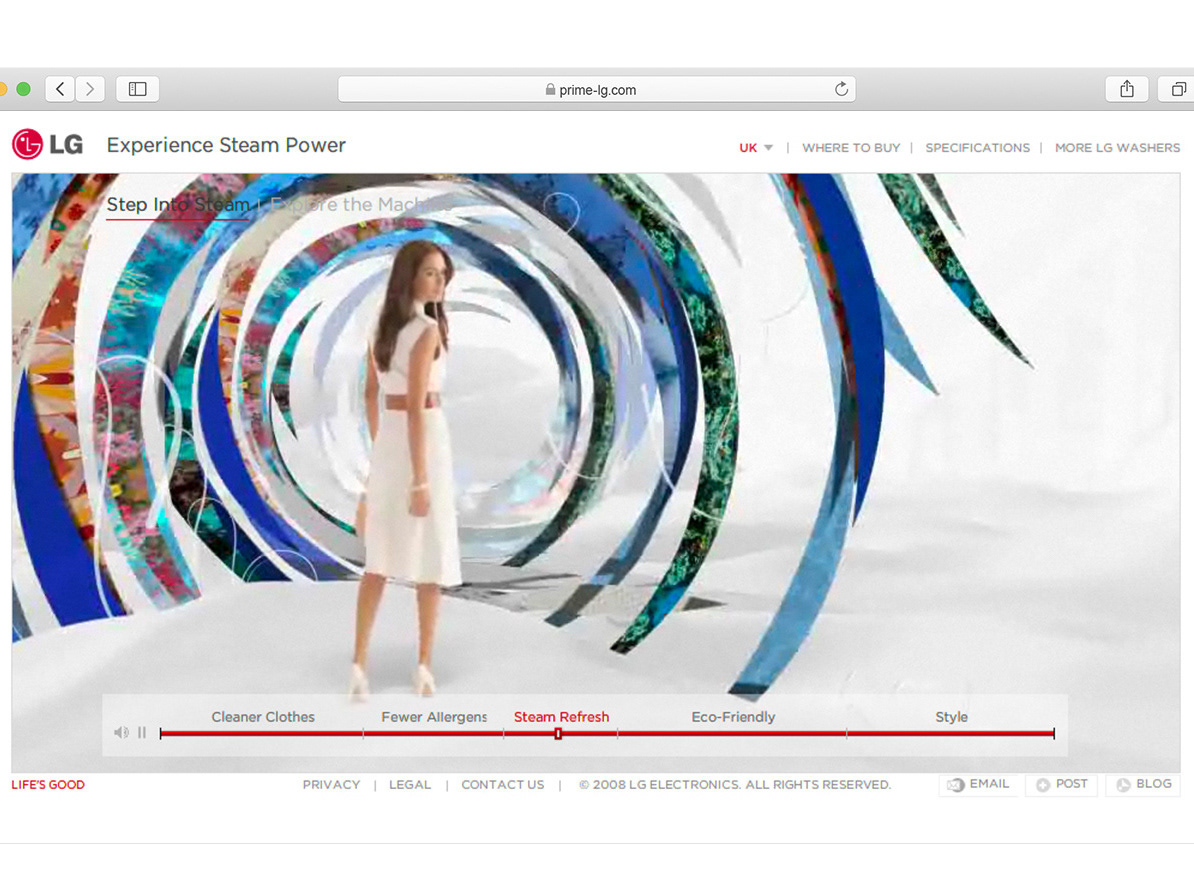Open the LEGAL footer link

click(410, 784)
